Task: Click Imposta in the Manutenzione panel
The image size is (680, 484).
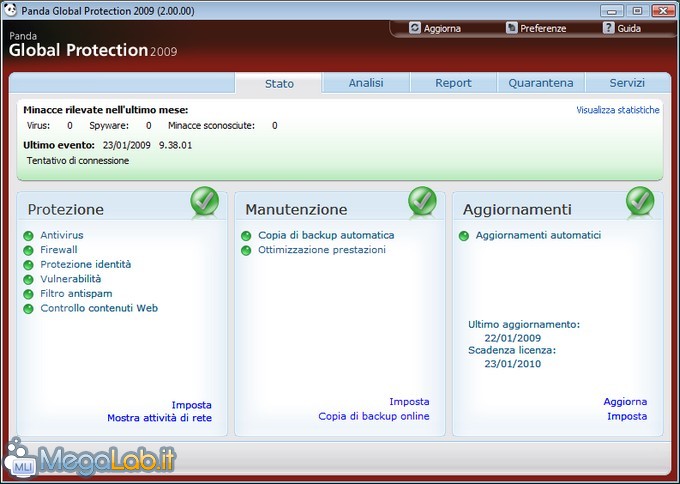Action: 409,402
